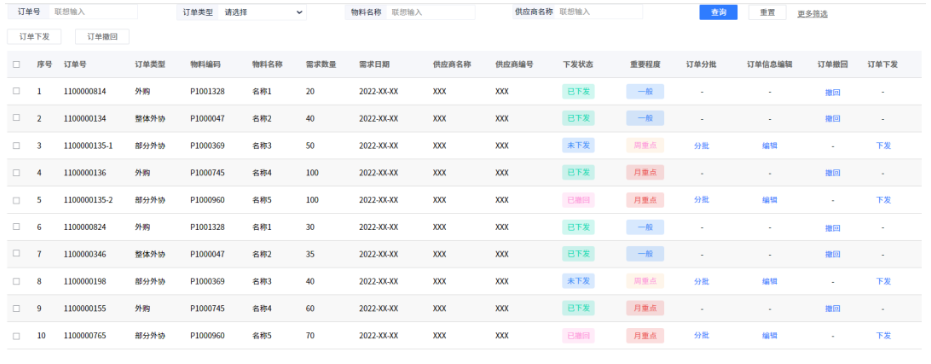Click the blue 查询 button
This screenshot has width=931, height=364.
[718, 12]
